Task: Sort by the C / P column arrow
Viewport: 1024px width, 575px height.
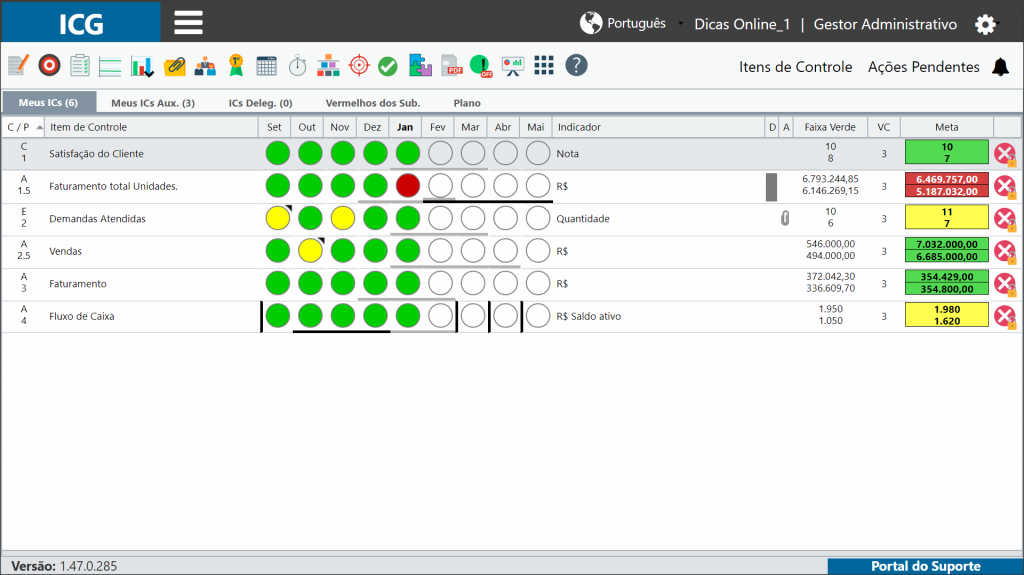Action: coord(40,127)
